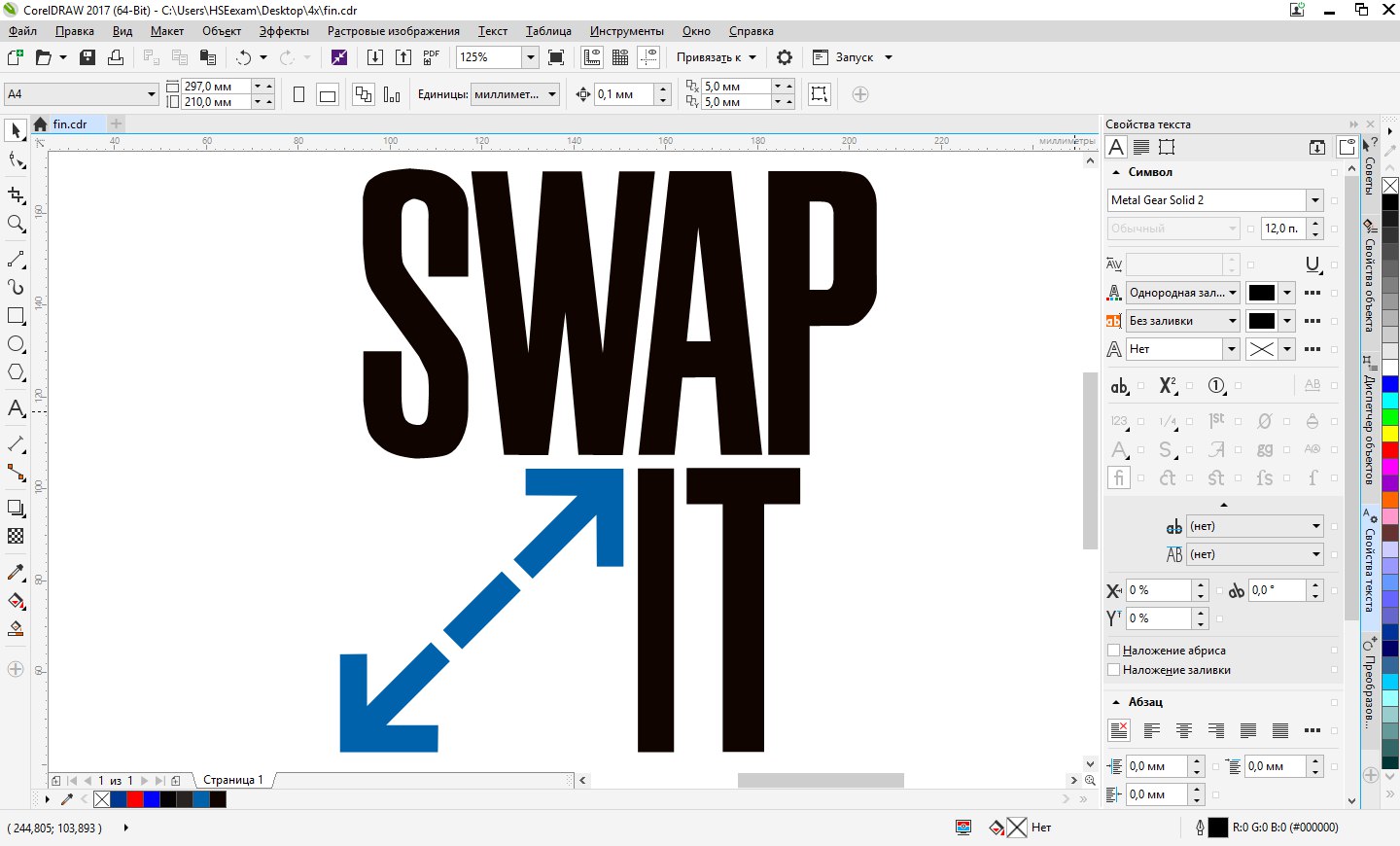Open the Инструменты menu
Viewport: 1400px width, 846px height.
(x=627, y=31)
